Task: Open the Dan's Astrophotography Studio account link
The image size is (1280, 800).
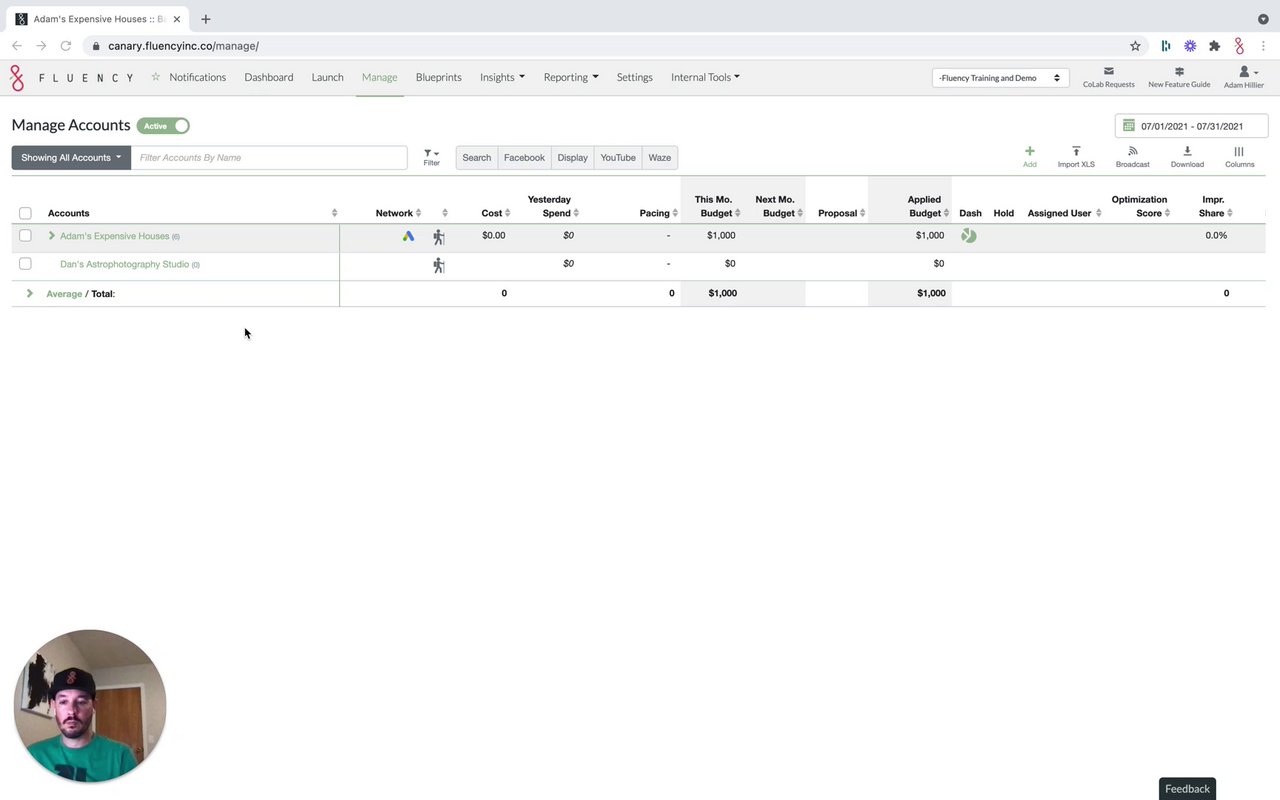Action: [x=124, y=264]
